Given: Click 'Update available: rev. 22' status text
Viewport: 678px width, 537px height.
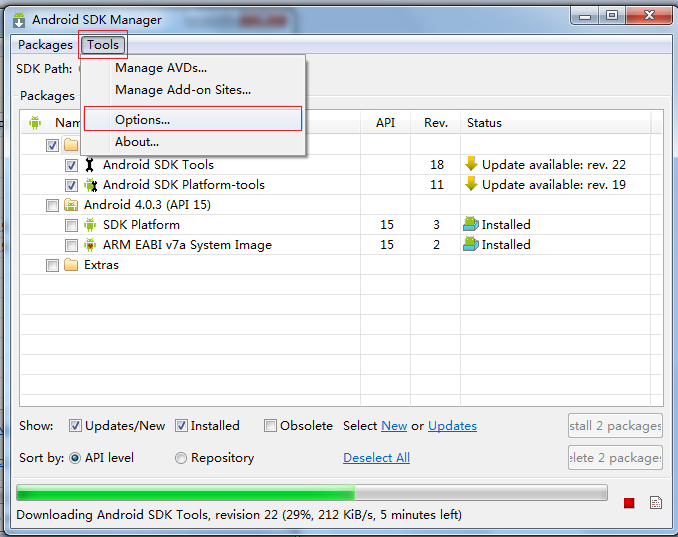Looking at the screenshot, I should [x=554, y=165].
